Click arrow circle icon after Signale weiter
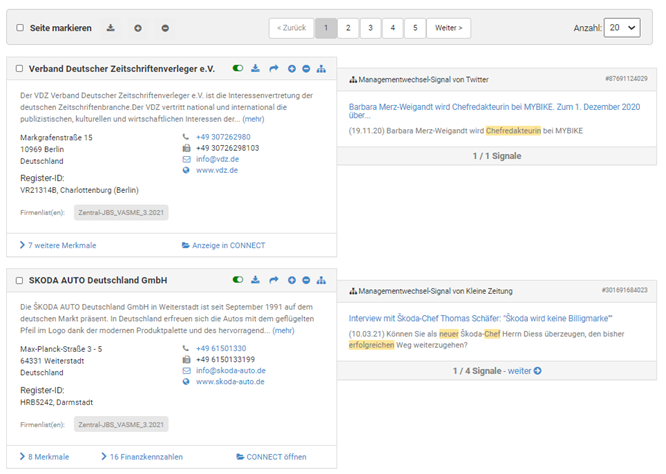This screenshot has width=666, height=474. 538,371
